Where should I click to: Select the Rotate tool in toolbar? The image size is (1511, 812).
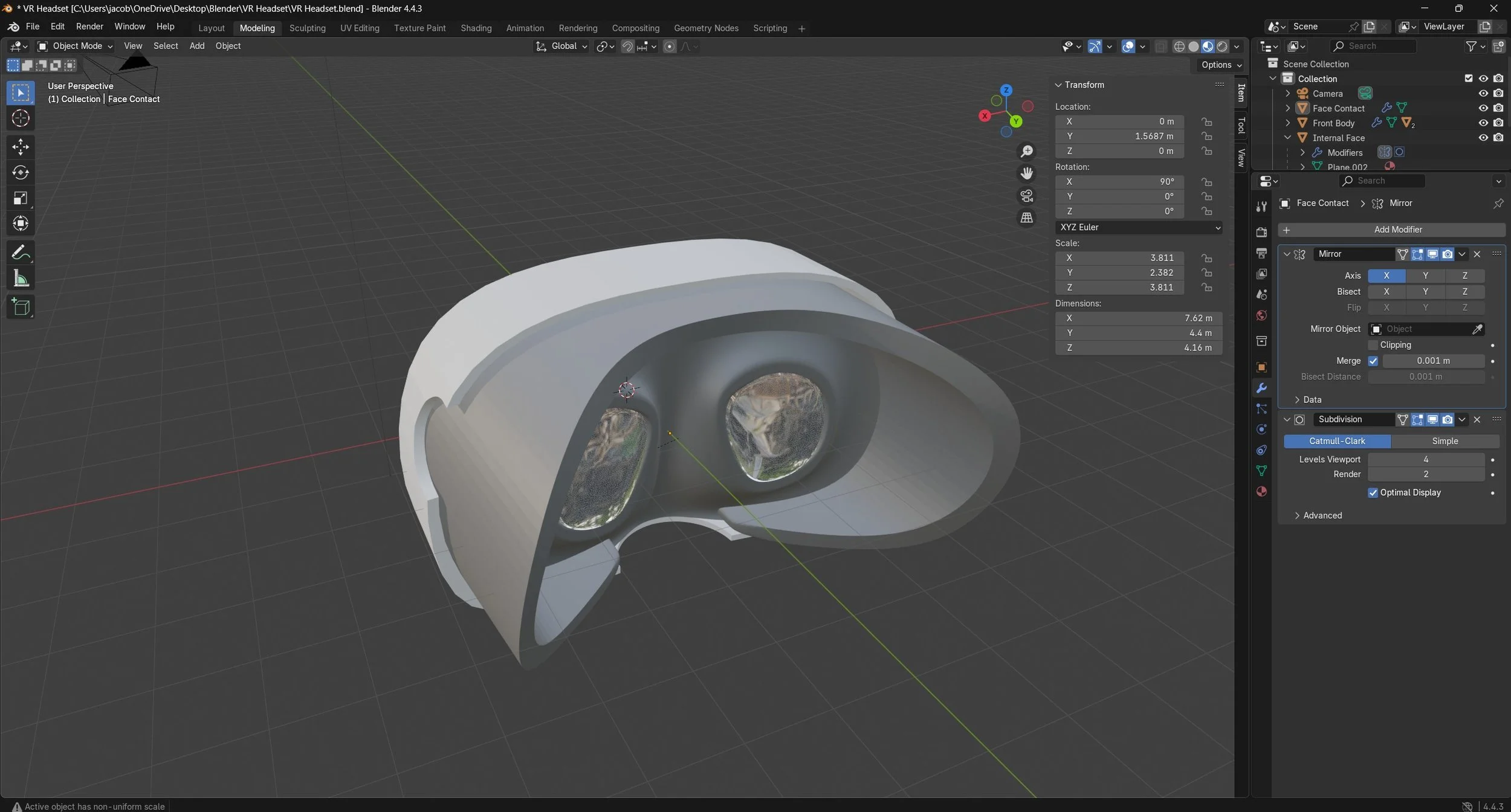pyautogui.click(x=21, y=172)
